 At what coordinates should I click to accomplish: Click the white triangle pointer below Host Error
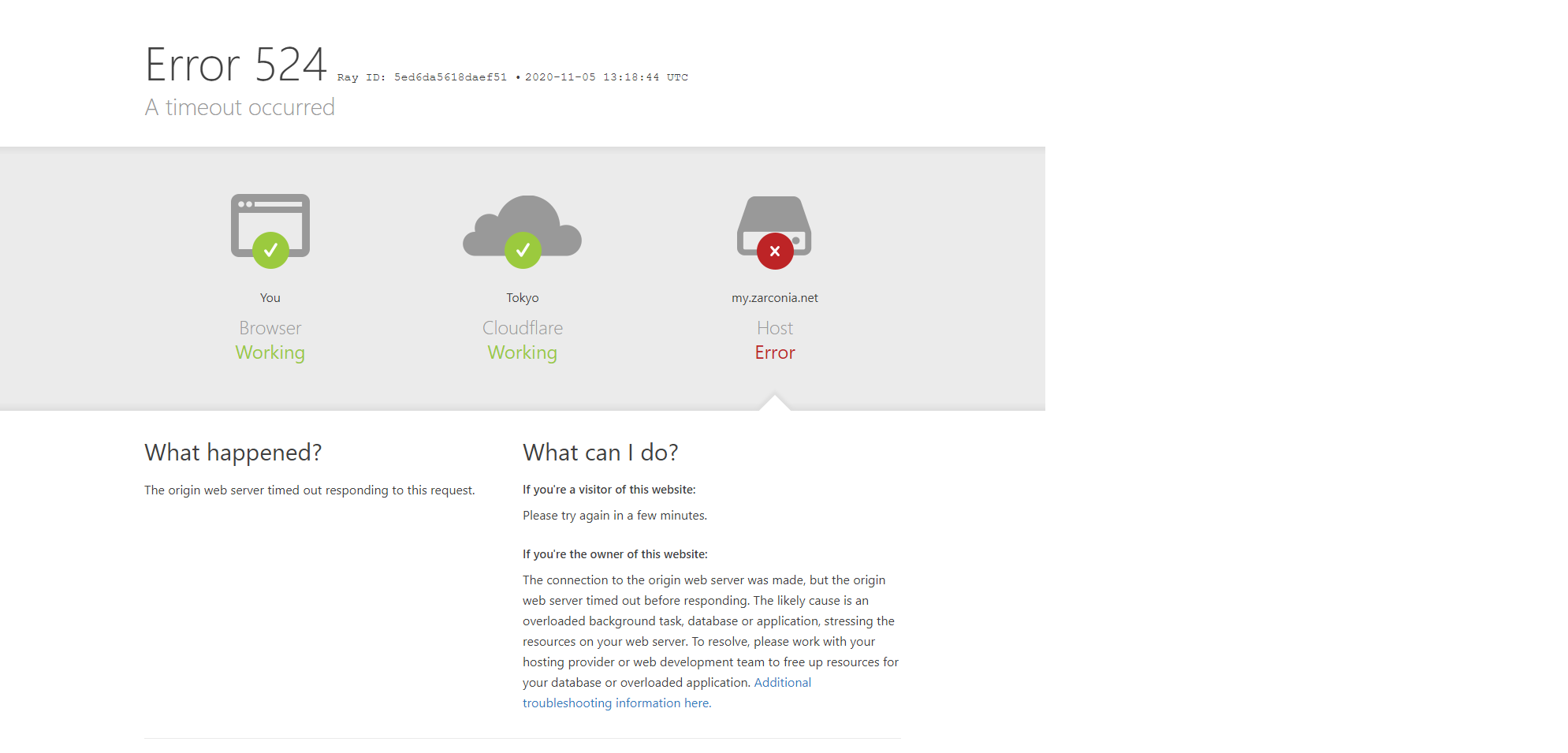click(x=775, y=403)
